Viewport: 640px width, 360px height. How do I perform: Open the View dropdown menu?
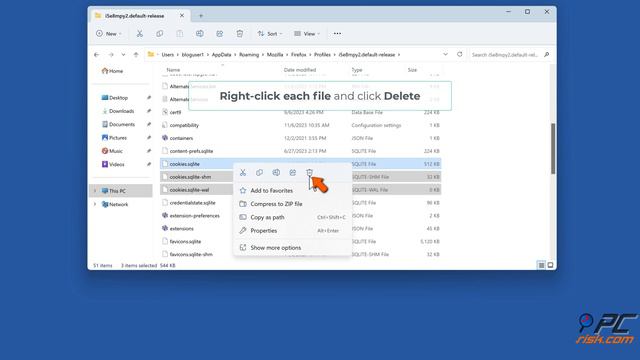click(307, 34)
